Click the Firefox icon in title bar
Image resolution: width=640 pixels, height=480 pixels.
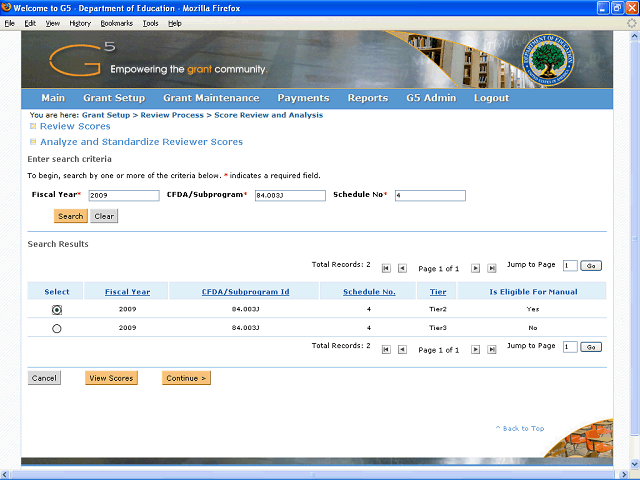(x=6, y=8)
